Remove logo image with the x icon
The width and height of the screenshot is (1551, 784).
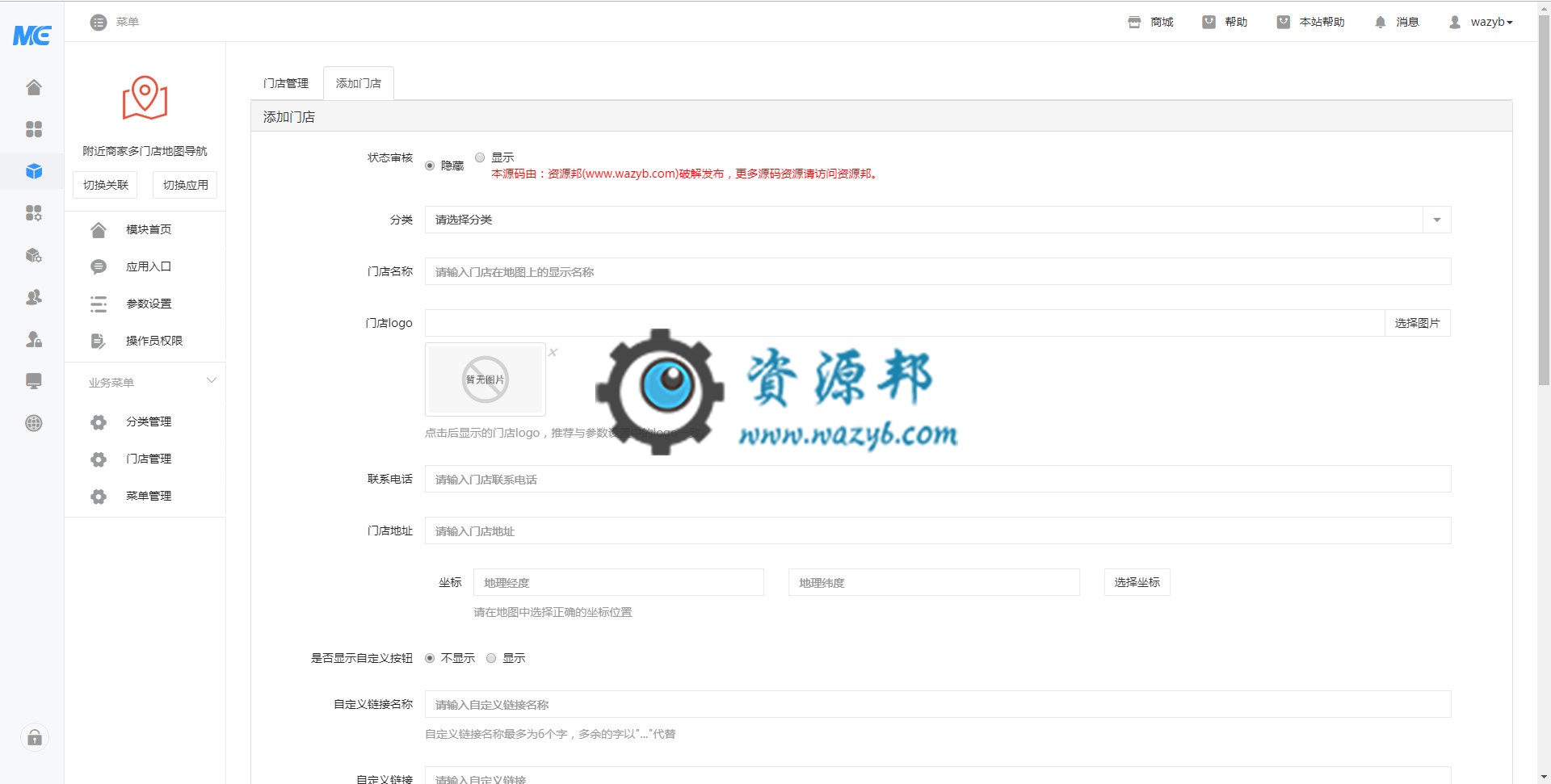click(553, 352)
